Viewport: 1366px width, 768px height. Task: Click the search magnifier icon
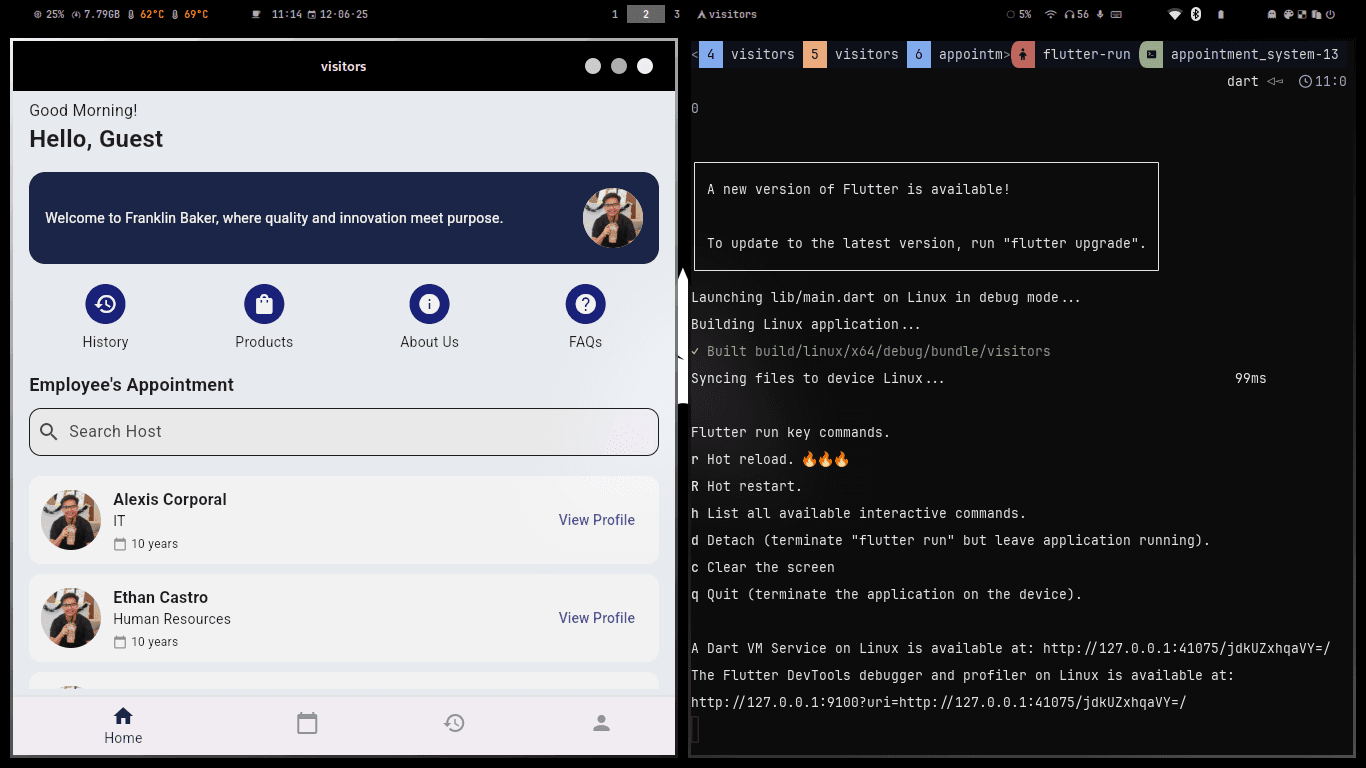click(48, 432)
